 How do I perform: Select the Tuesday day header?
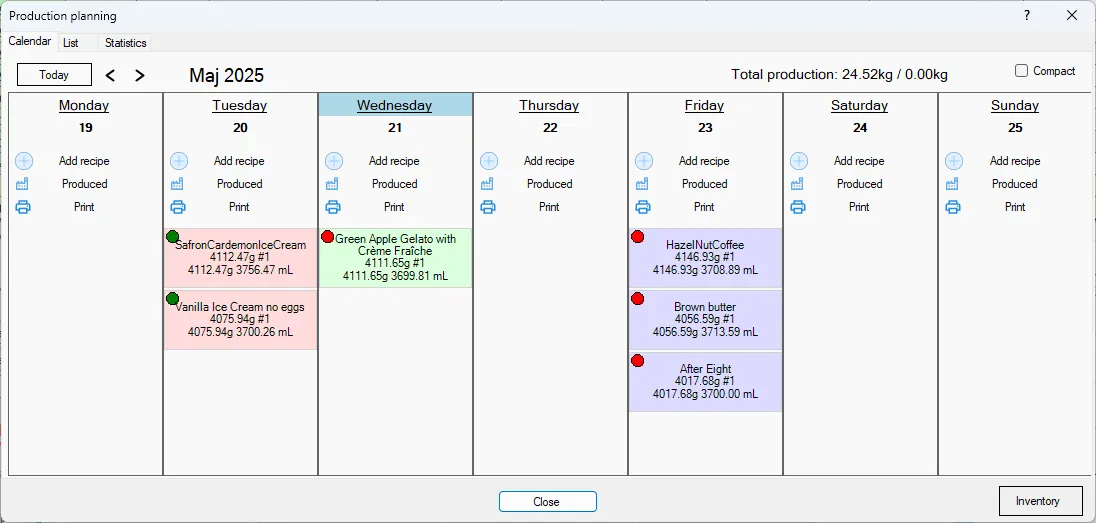click(240, 106)
